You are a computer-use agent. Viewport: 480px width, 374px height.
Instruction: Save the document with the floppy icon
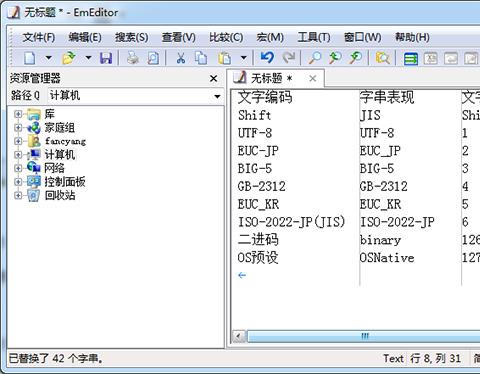pyautogui.click(x=106, y=58)
